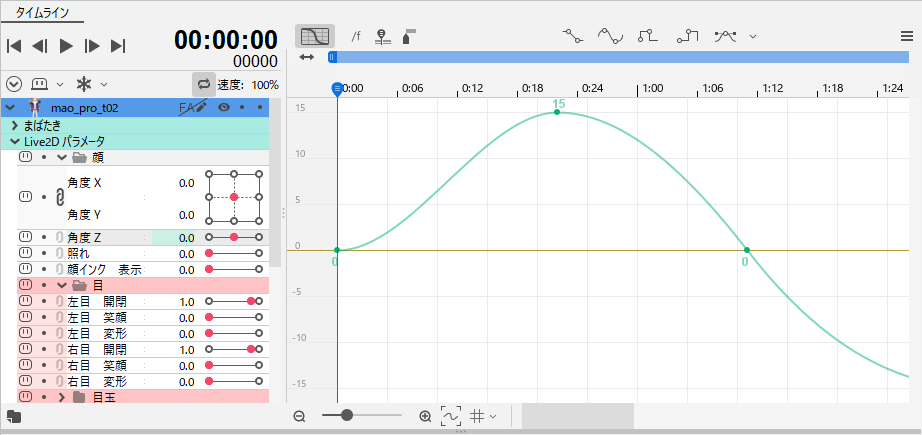922x435 pixels.
Task: Click the zoom-out magnifier icon
Action: tap(299, 416)
